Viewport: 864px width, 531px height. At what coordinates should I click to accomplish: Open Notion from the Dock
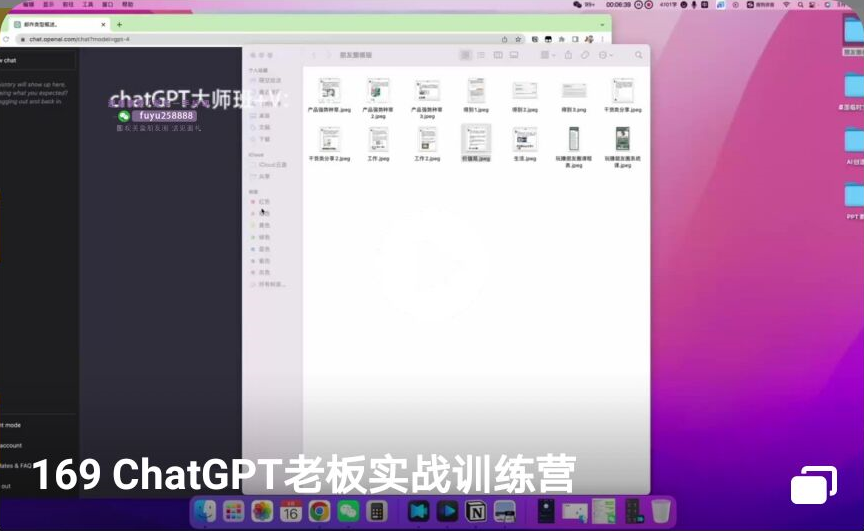pos(477,511)
